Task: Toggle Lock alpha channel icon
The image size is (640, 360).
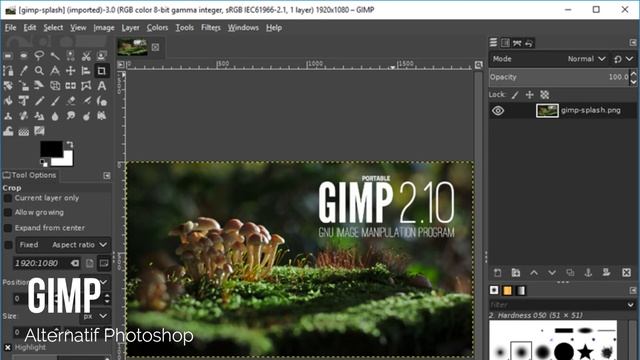Action: (544, 95)
